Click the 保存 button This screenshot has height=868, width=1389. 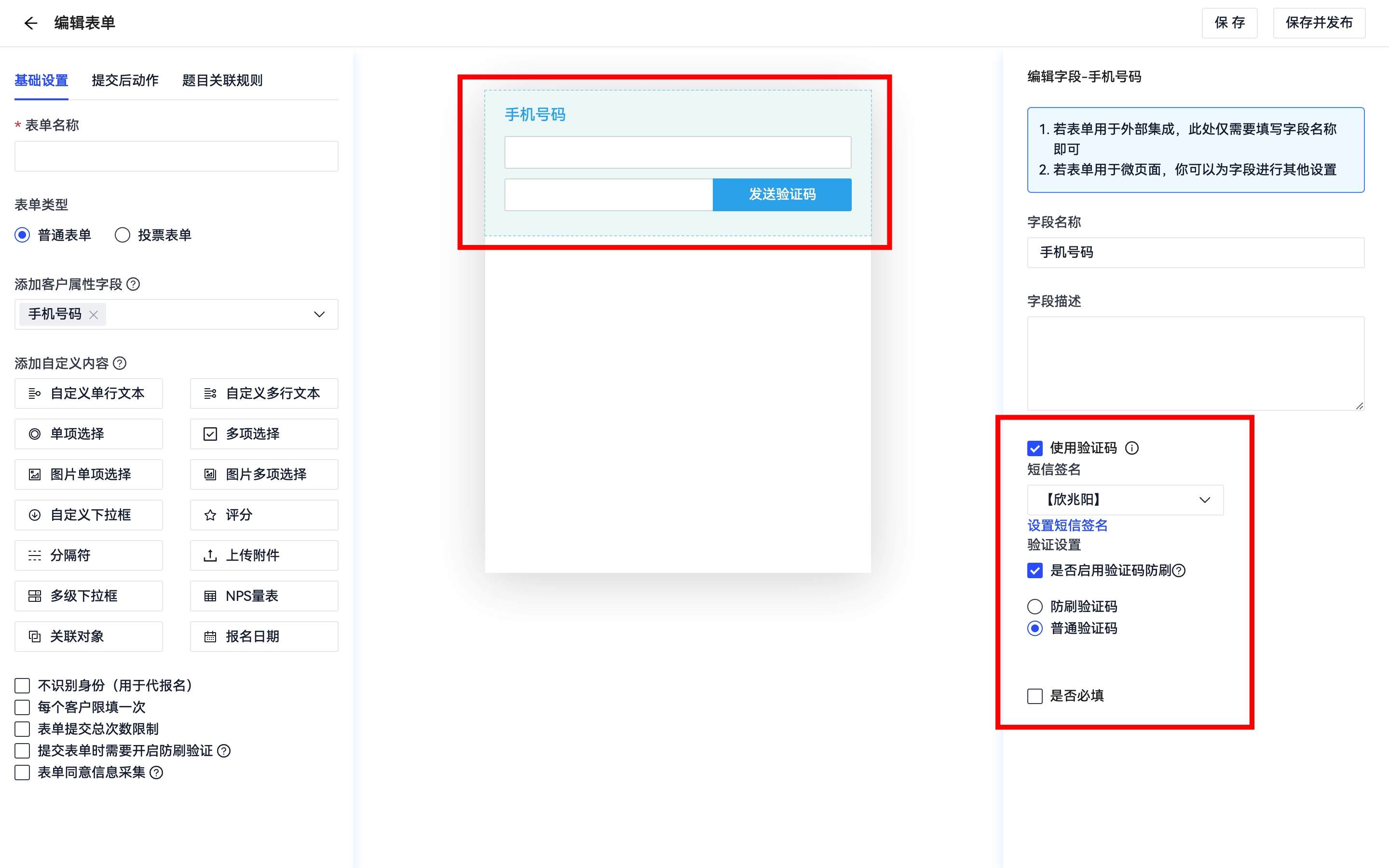pos(1229,23)
